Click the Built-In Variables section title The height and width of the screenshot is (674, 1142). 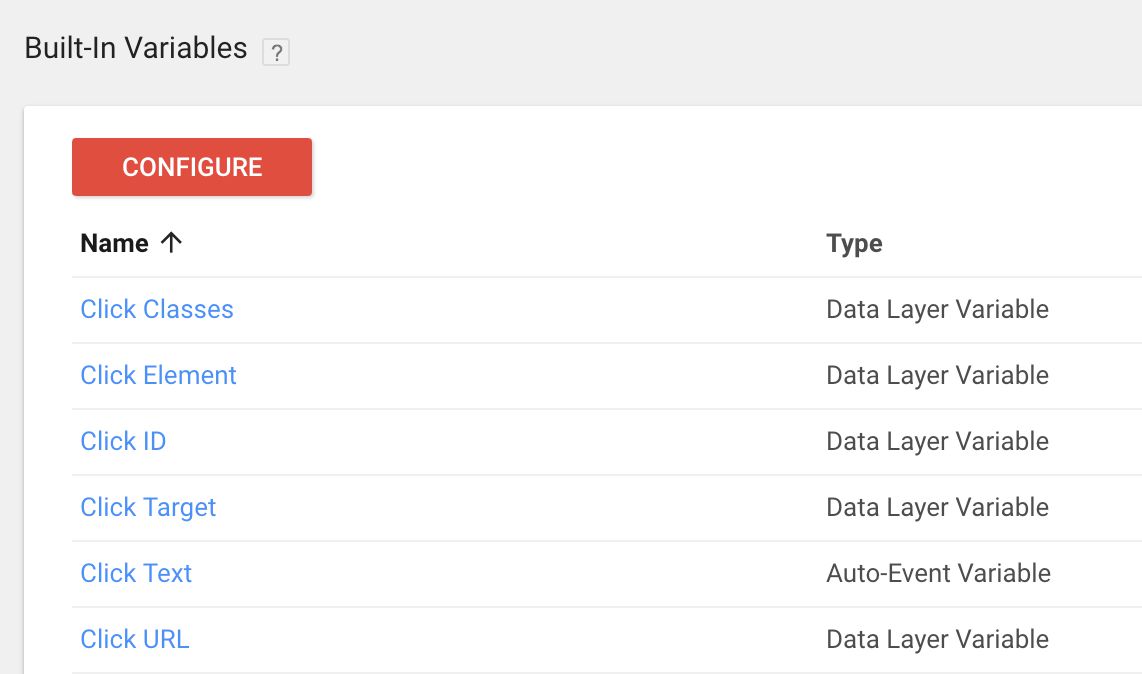(136, 48)
